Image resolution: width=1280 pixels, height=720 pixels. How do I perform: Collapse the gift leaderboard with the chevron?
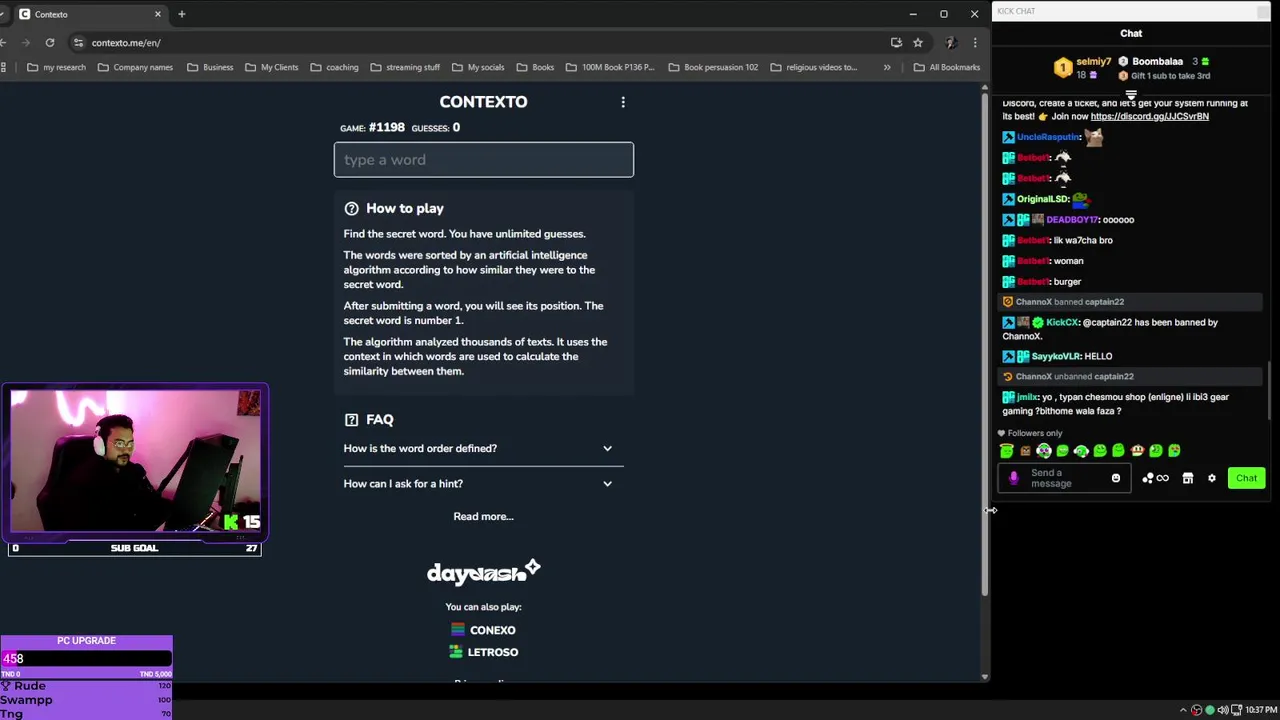(1131, 95)
